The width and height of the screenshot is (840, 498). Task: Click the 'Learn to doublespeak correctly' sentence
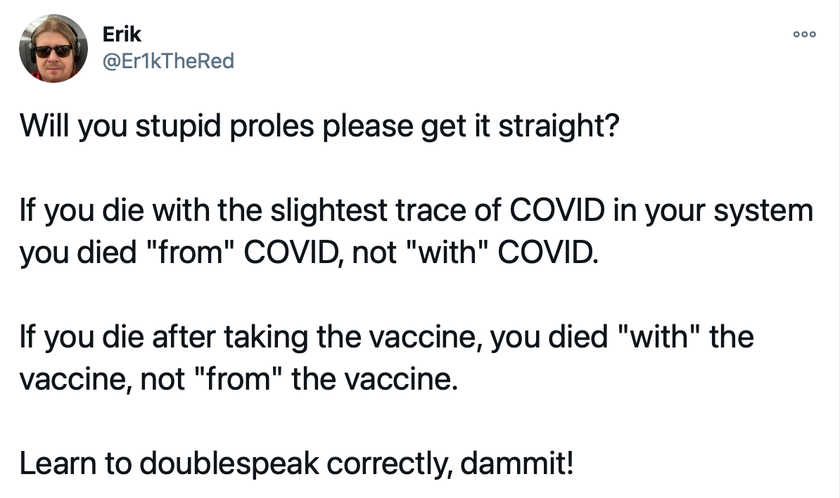point(296,463)
